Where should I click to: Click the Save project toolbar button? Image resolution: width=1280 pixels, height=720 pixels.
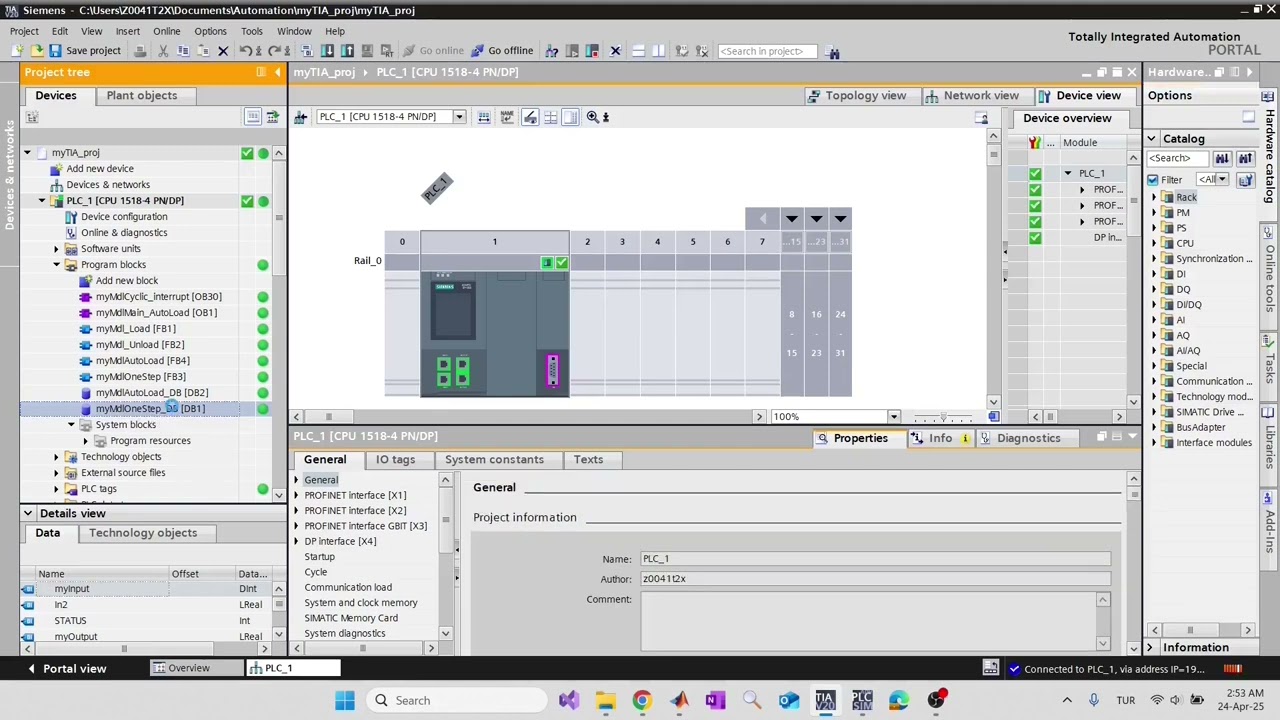[85, 51]
